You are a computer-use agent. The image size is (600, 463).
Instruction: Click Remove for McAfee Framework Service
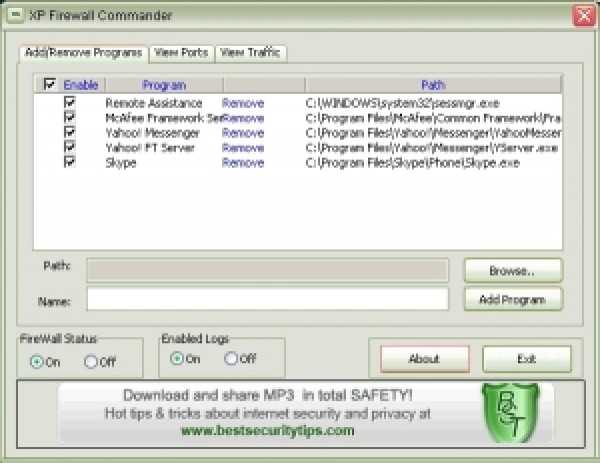point(243,118)
